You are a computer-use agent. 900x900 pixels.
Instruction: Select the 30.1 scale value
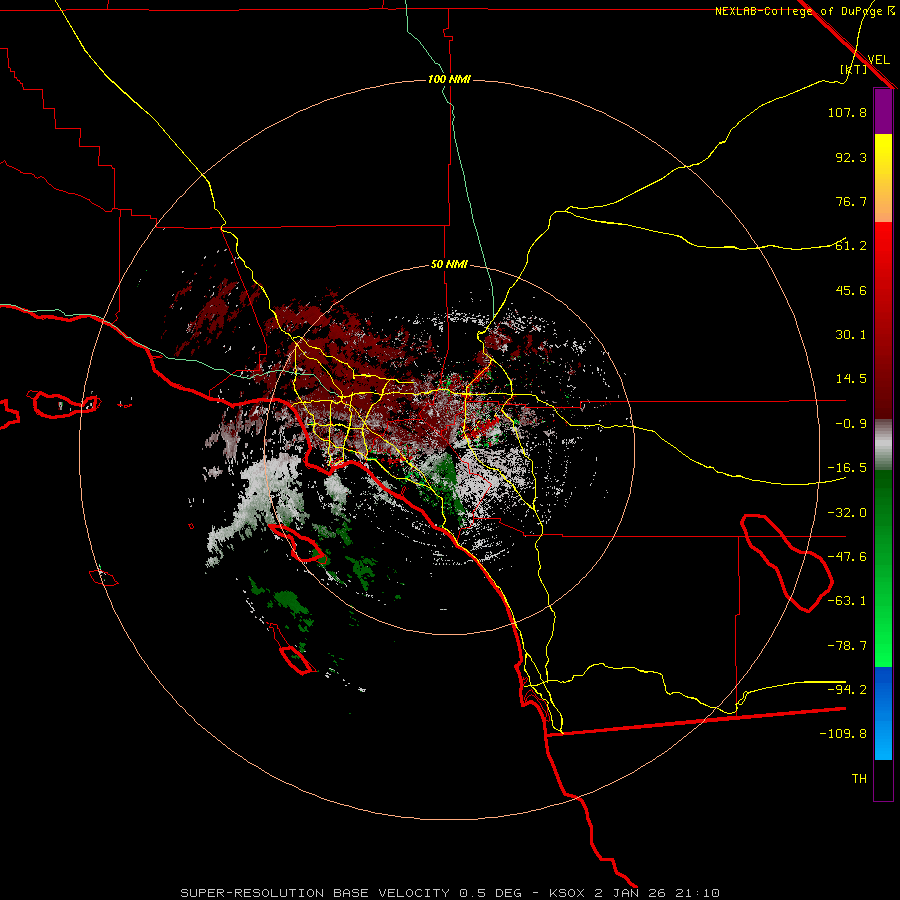[851, 335]
